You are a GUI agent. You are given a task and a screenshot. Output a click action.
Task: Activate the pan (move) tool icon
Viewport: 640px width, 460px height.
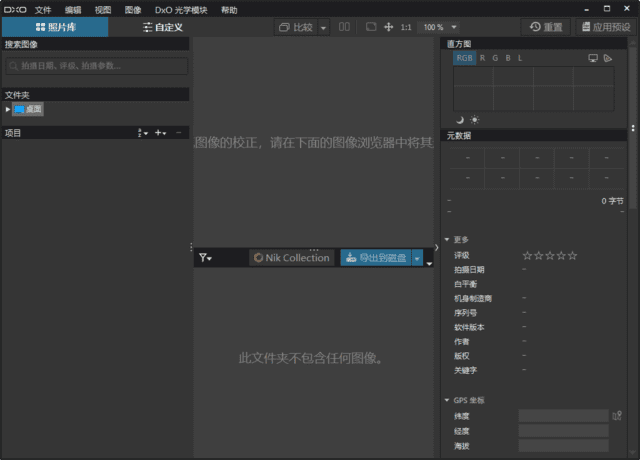tap(388, 27)
